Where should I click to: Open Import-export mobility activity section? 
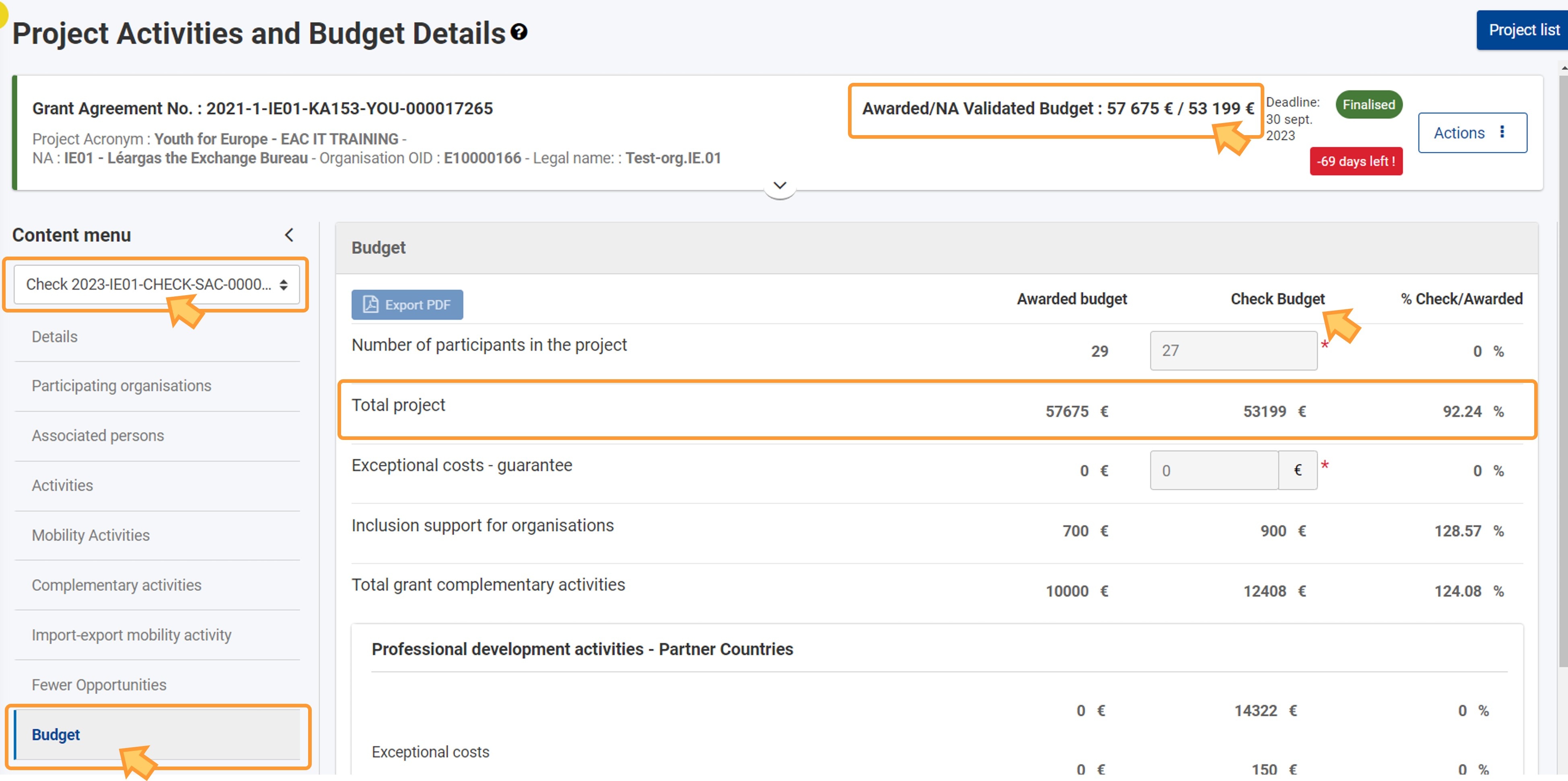click(x=132, y=635)
